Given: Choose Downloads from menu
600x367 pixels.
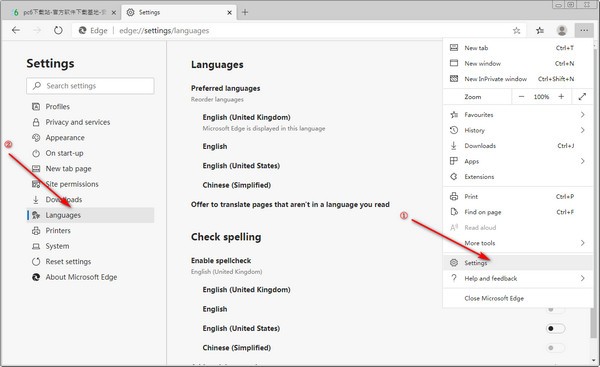Looking at the screenshot, I should coord(518,146).
